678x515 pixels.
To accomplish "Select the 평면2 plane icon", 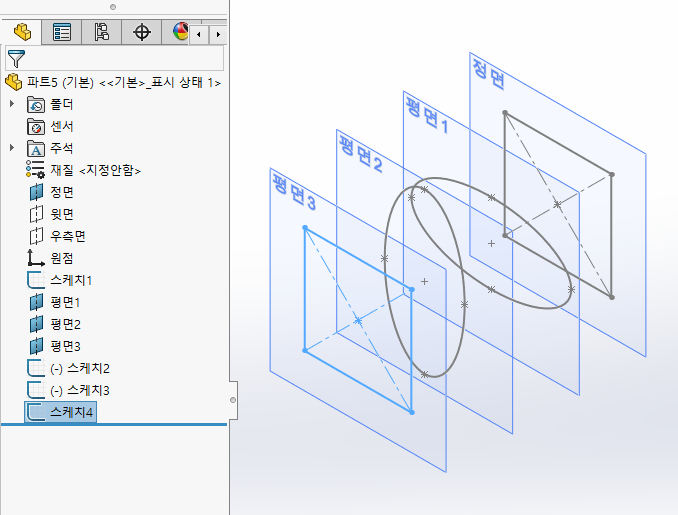I will click(x=36, y=324).
